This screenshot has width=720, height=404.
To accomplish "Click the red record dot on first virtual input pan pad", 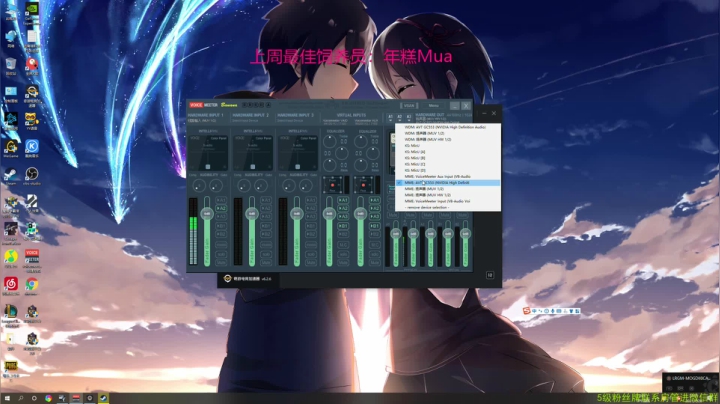I will point(332,185).
